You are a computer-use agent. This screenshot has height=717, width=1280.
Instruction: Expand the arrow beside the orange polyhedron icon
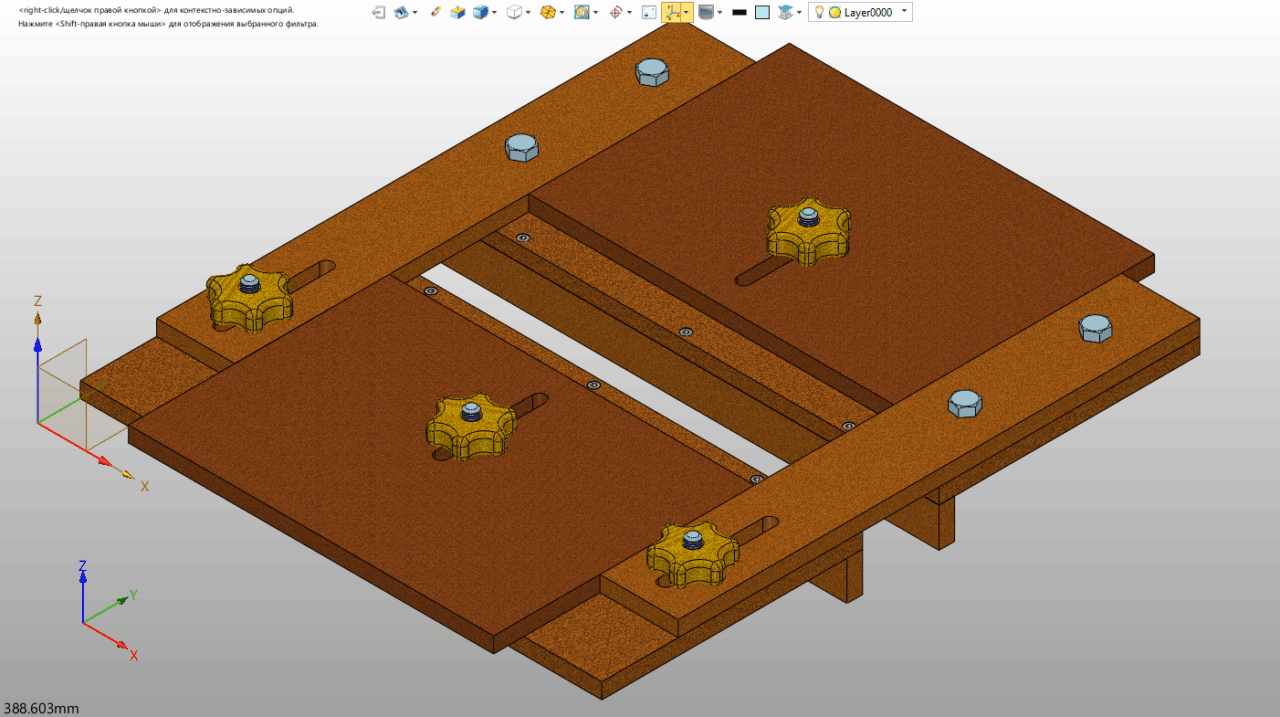[x=562, y=12]
